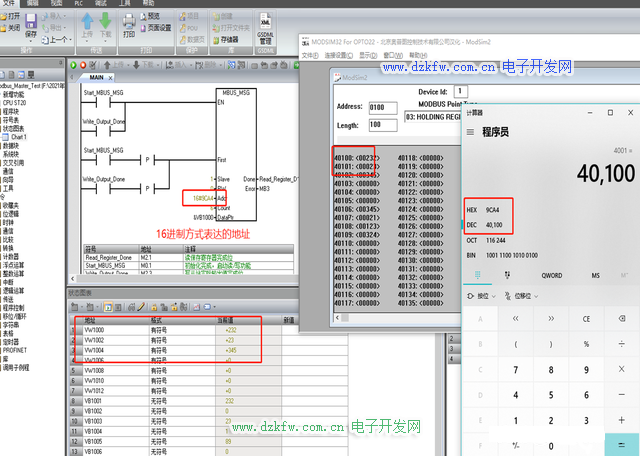This screenshot has height=456, width=640.
Task: Open the QWORD word-size selector
Action: pyautogui.click(x=552, y=275)
